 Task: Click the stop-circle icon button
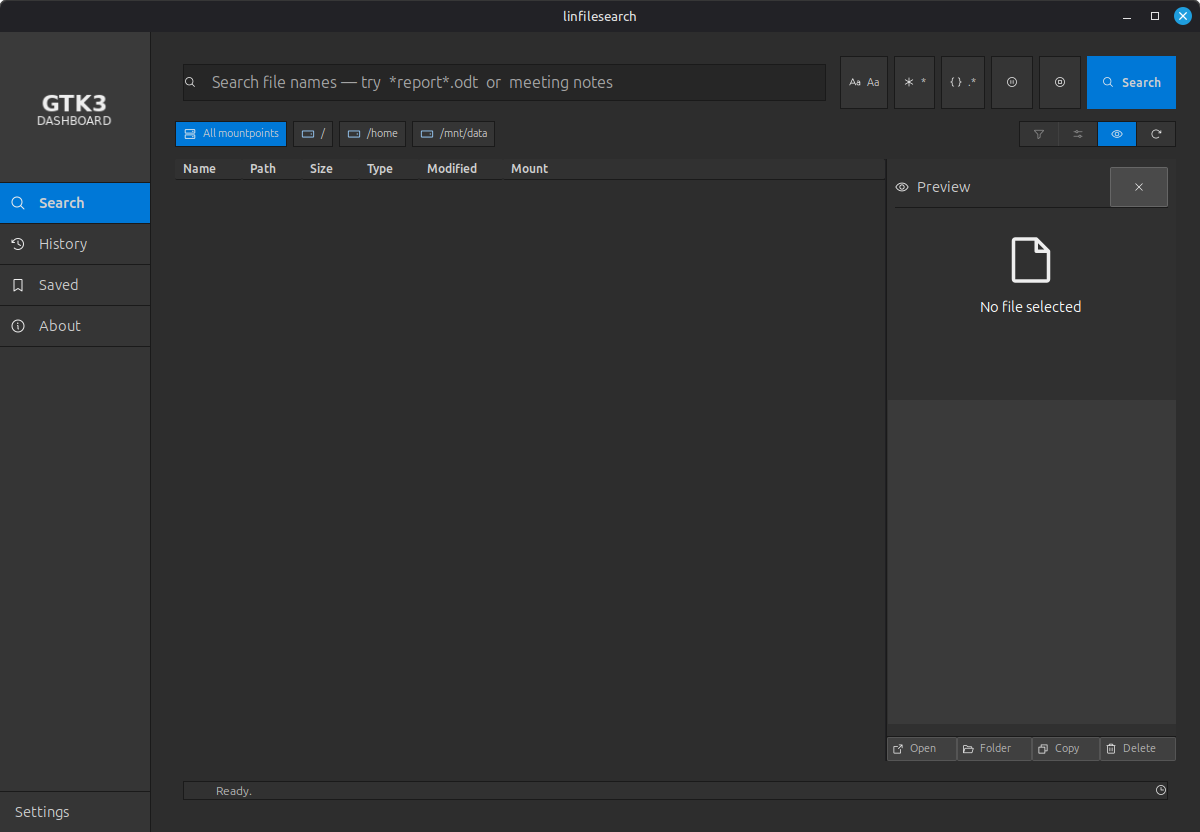pyautogui.click(x=1060, y=82)
